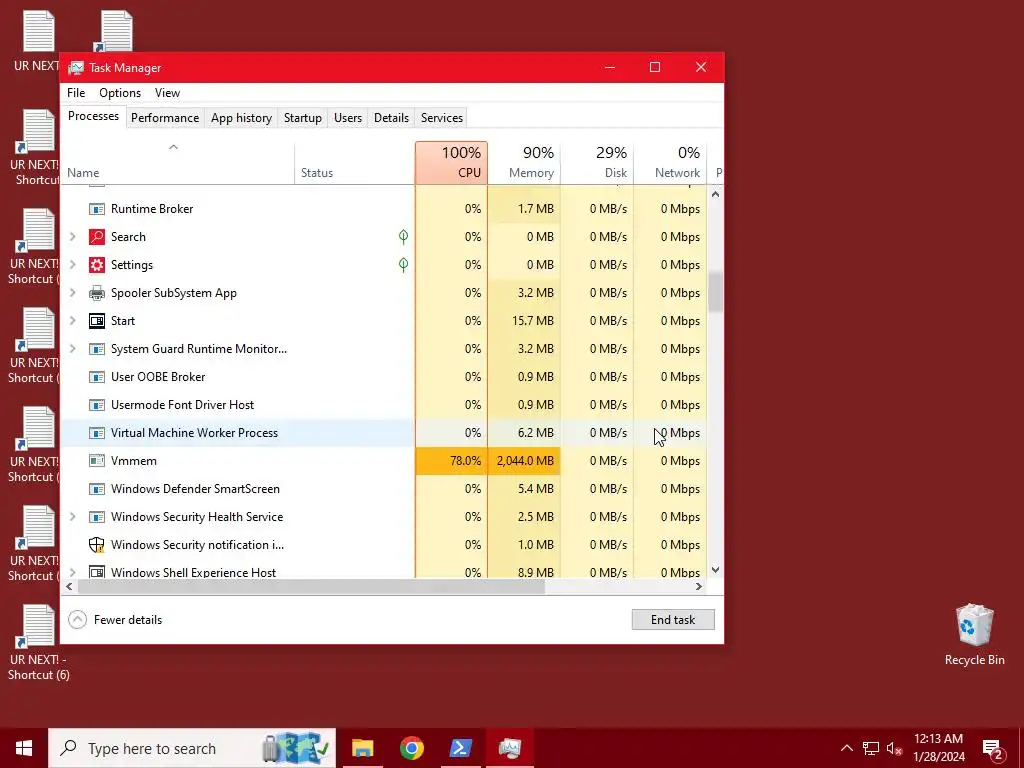Image resolution: width=1024 pixels, height=768 pixels.
Task: Click the horizontal scrollbar thumb
Action: coord(311,586)
